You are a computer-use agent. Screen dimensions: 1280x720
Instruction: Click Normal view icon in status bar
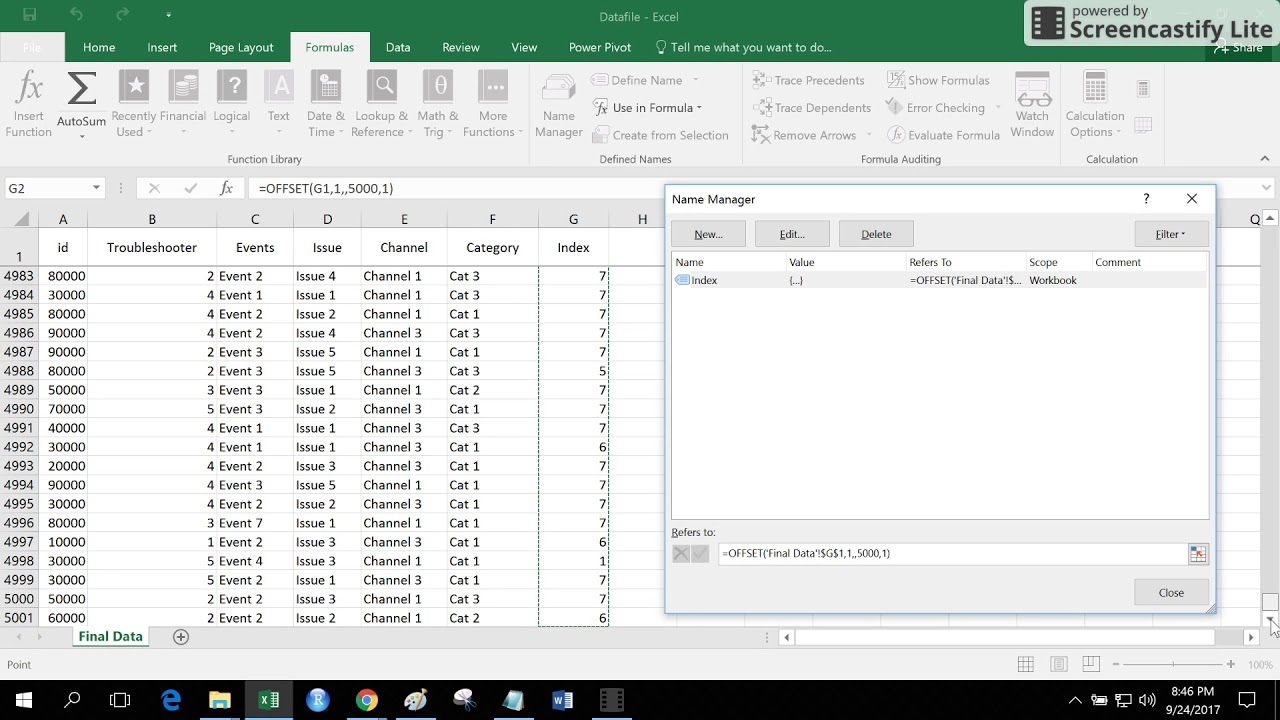coord(1025,664)
